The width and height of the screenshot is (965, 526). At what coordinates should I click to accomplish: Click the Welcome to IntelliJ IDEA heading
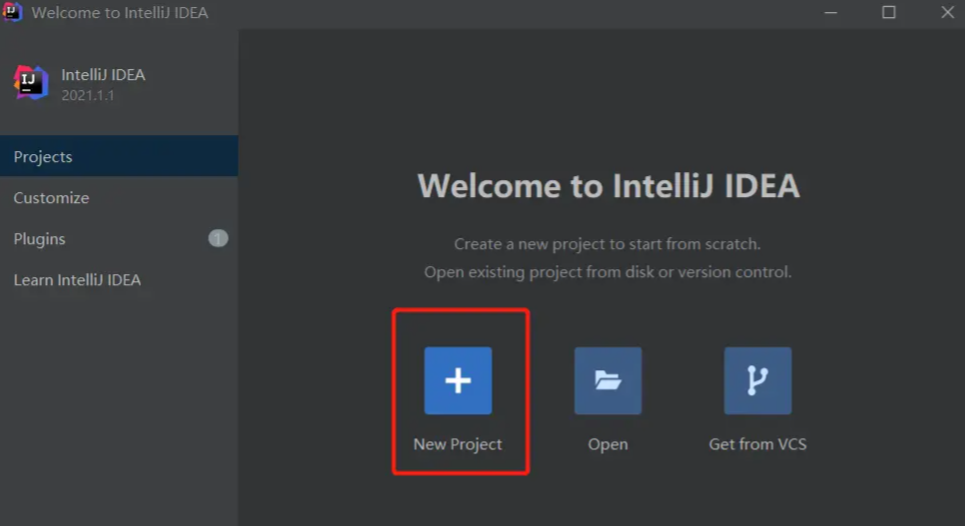(x=608, y=186)
